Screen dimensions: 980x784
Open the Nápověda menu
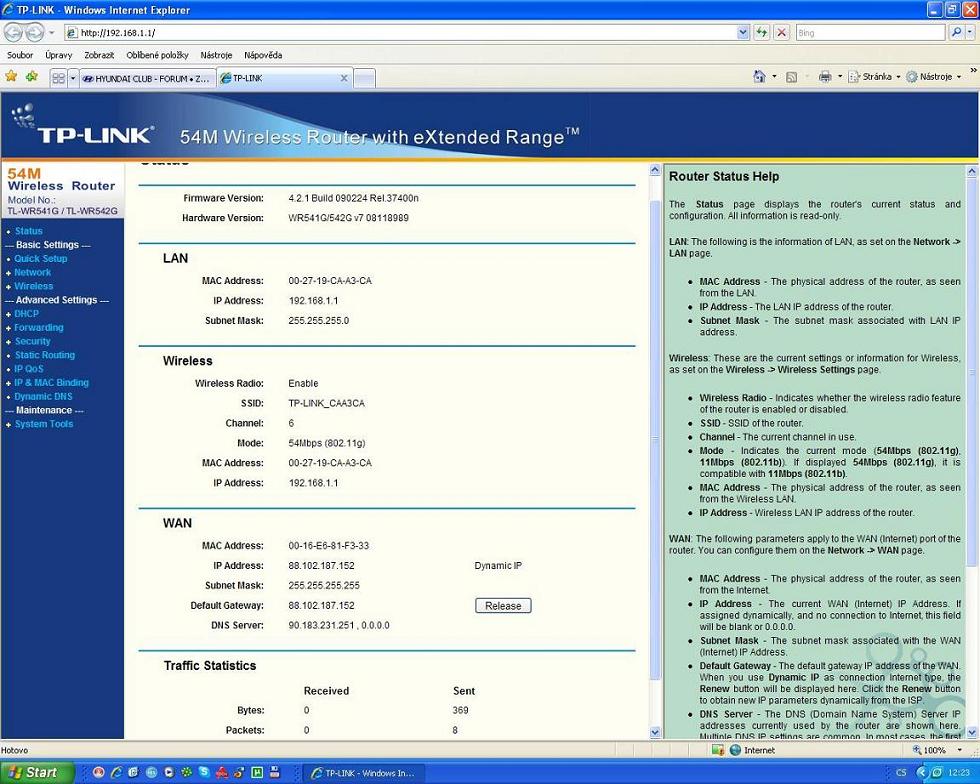pos(263,55)
